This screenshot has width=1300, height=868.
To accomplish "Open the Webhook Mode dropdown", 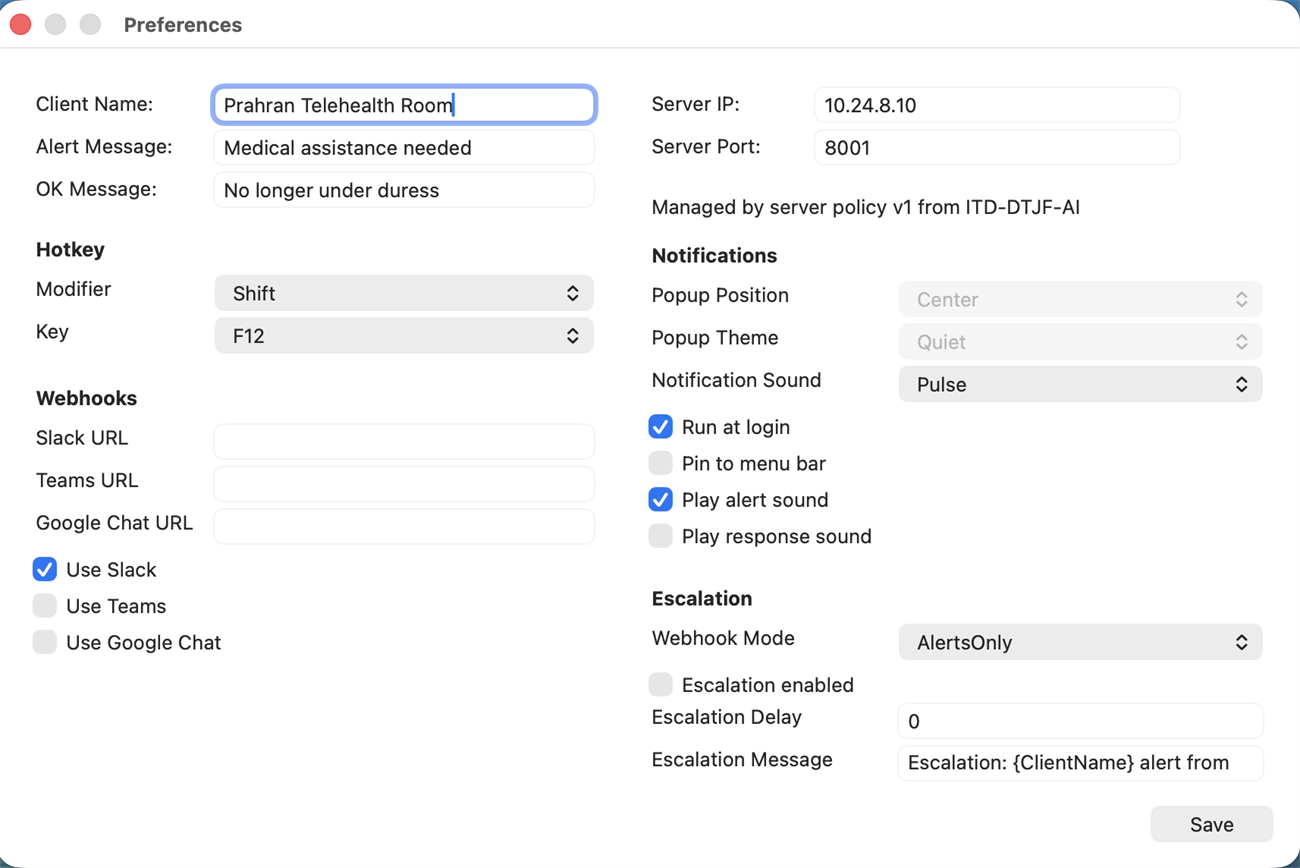I will (x=1080, y=642).
